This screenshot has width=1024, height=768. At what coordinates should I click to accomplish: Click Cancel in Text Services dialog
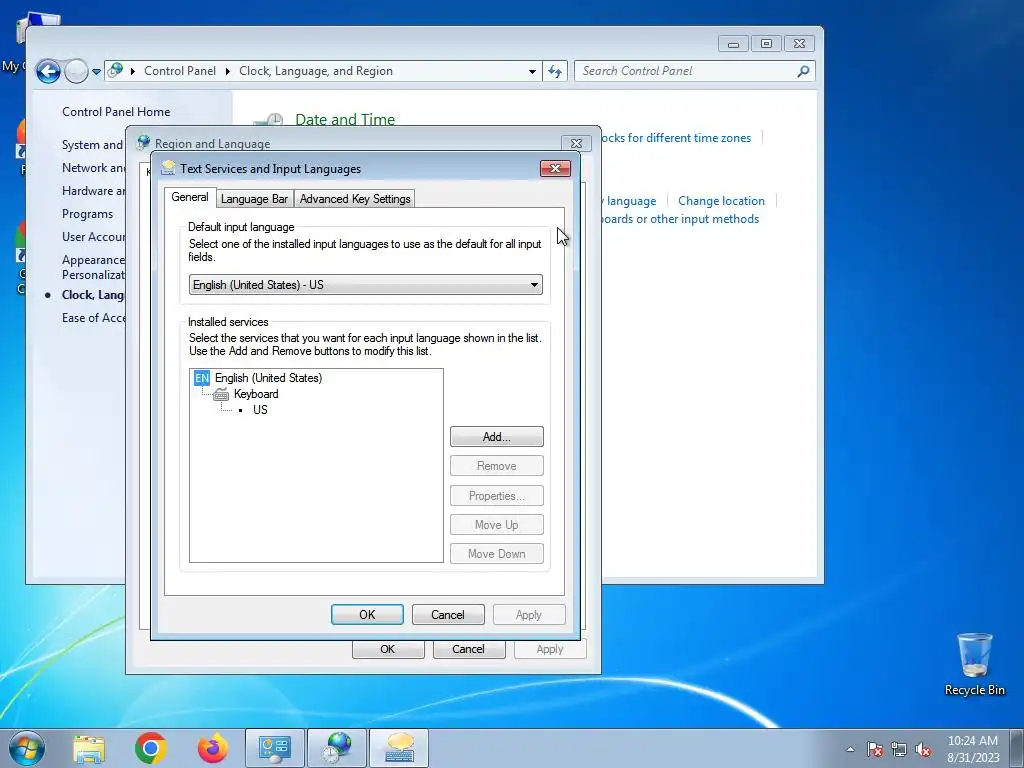pos(448,615)
